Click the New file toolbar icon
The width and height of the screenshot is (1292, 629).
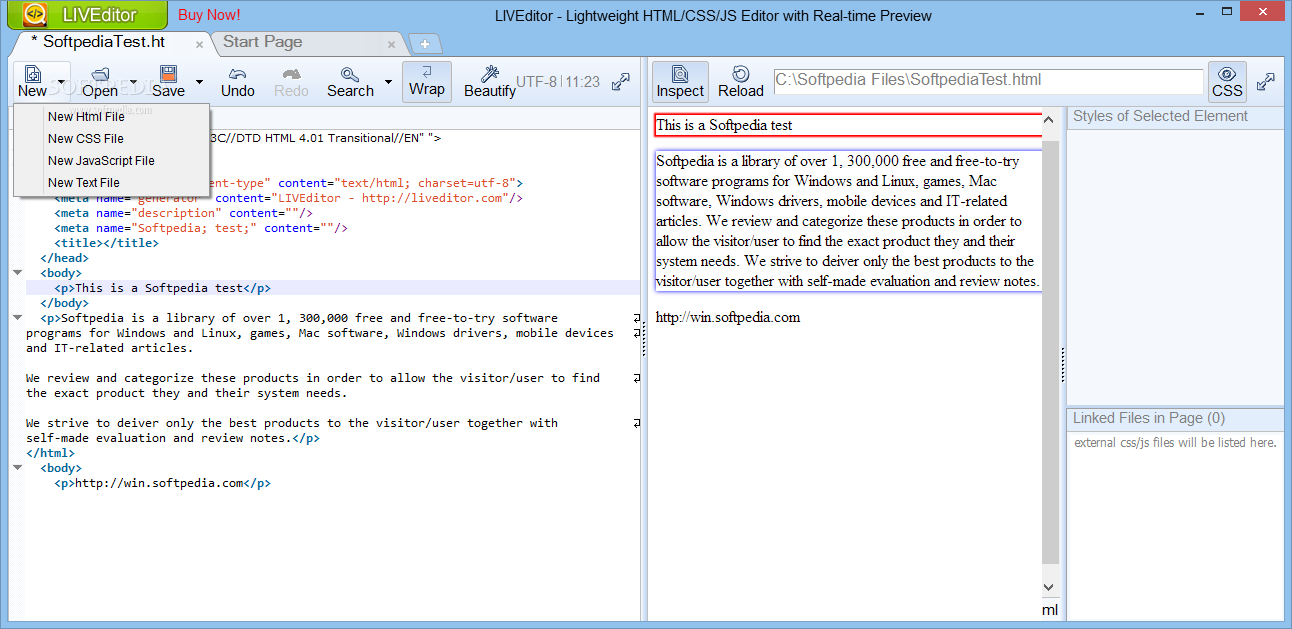click(x=32, y=74)
